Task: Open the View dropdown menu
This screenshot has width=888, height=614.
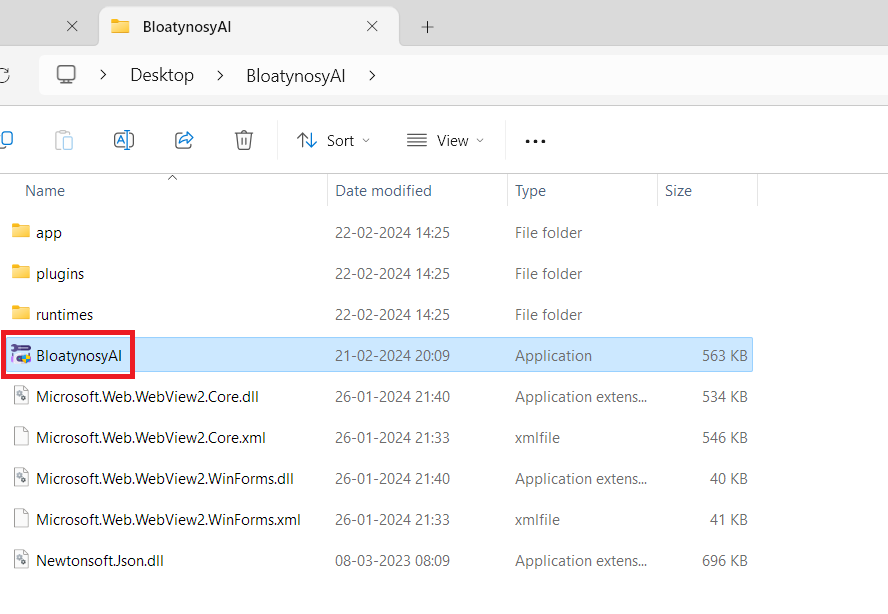Action: tap(446, 141)
